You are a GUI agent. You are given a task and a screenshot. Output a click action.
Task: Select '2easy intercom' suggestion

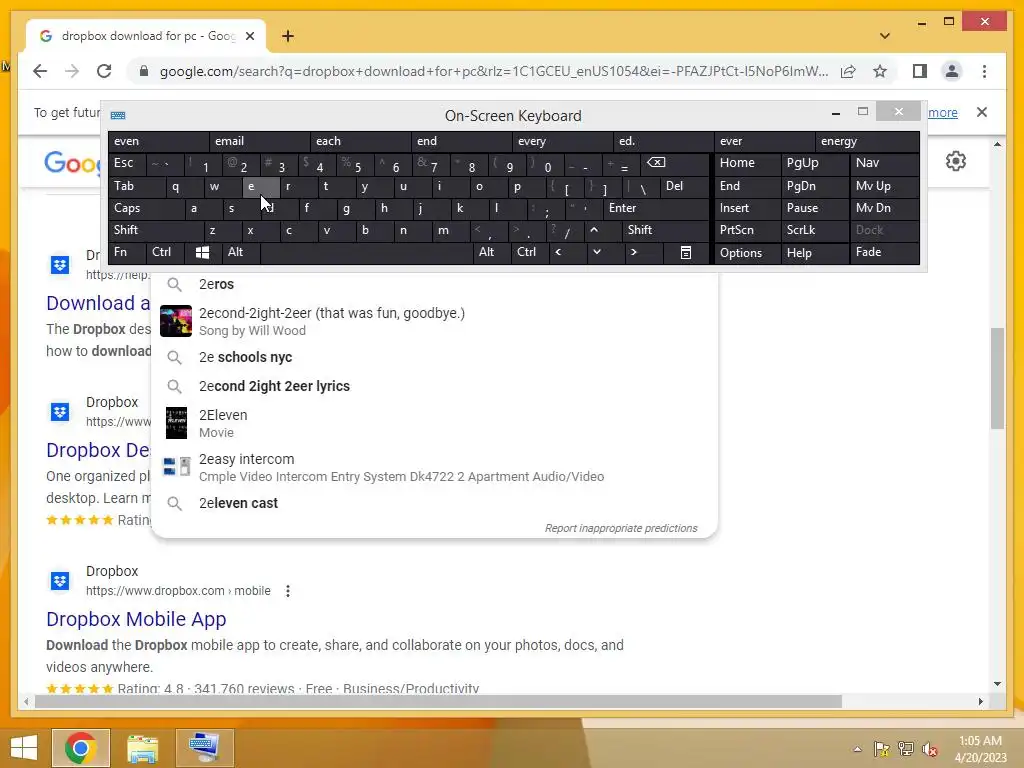[434, 467]
